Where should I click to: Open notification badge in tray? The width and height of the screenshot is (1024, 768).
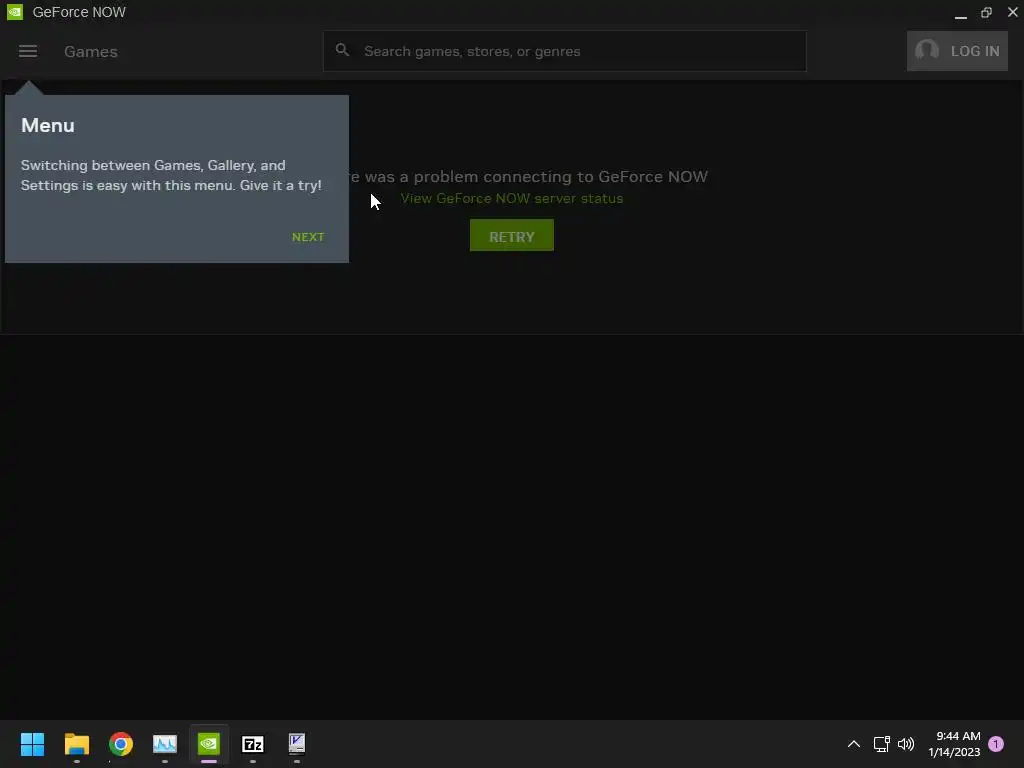pos(996,744)
